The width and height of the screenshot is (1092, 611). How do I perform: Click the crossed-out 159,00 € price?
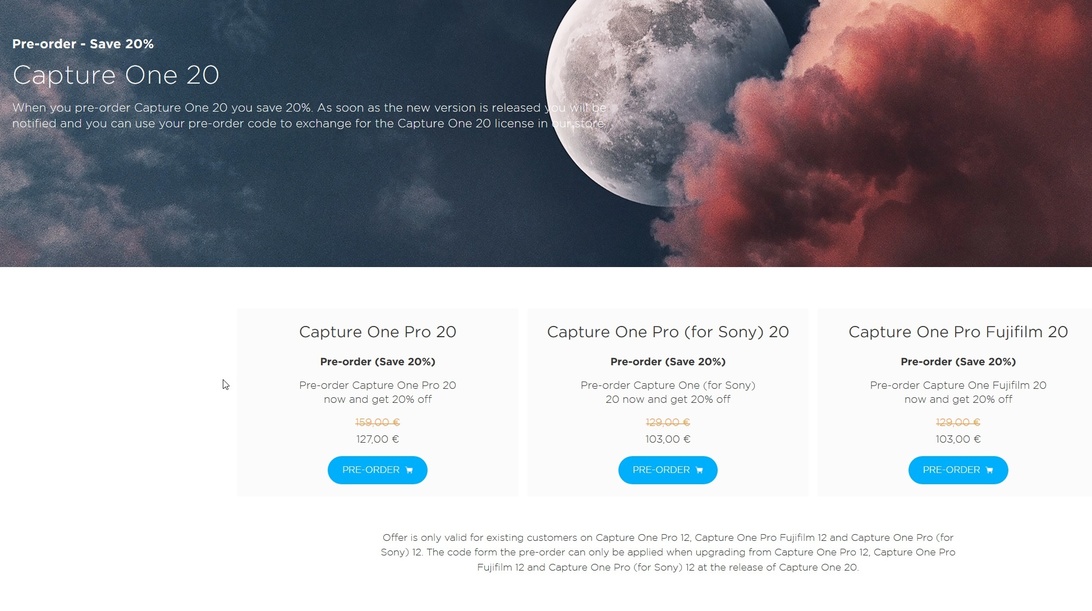coord(377,422)
